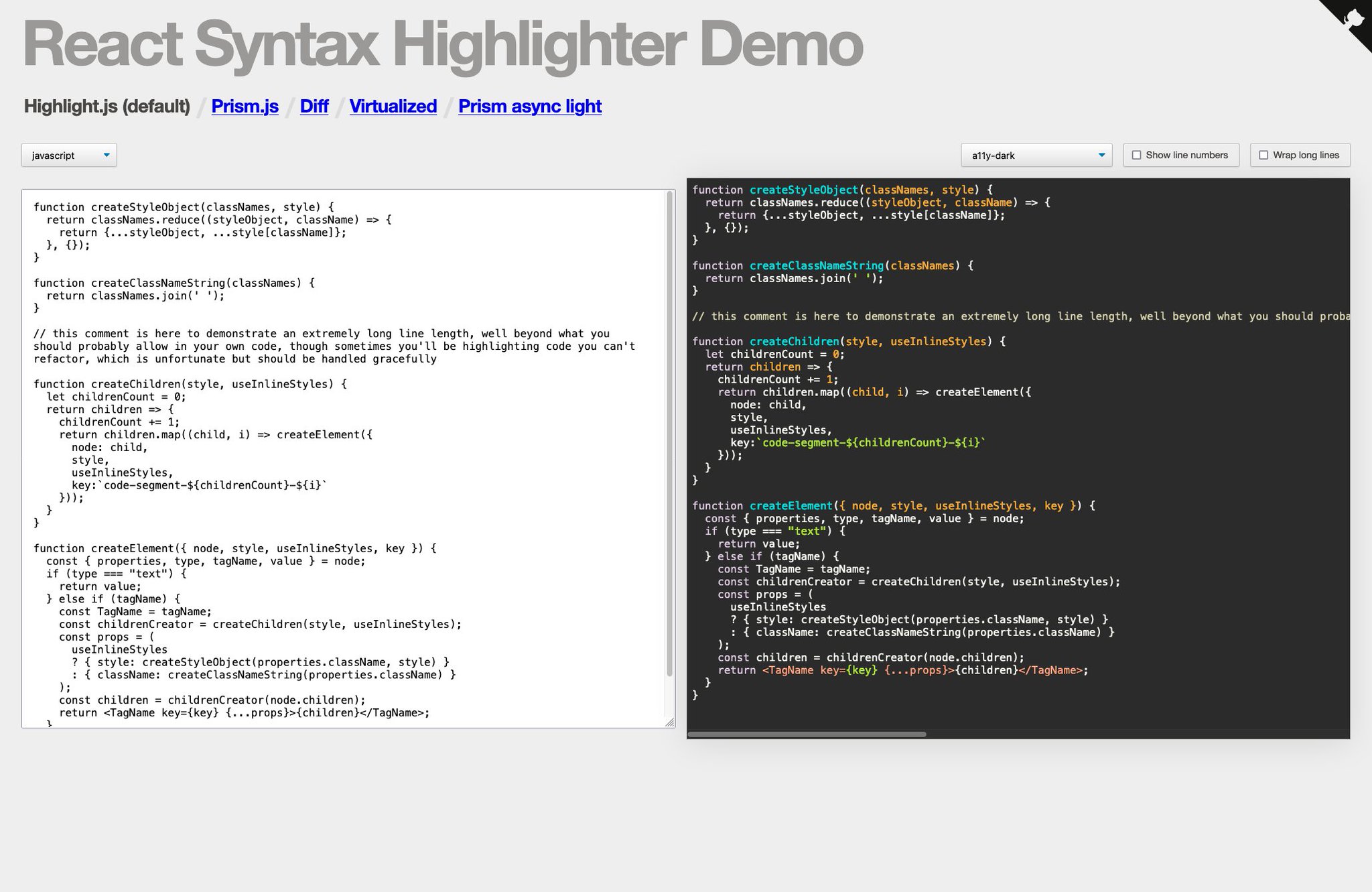Open the Virtualized demo link

[393, 106]
